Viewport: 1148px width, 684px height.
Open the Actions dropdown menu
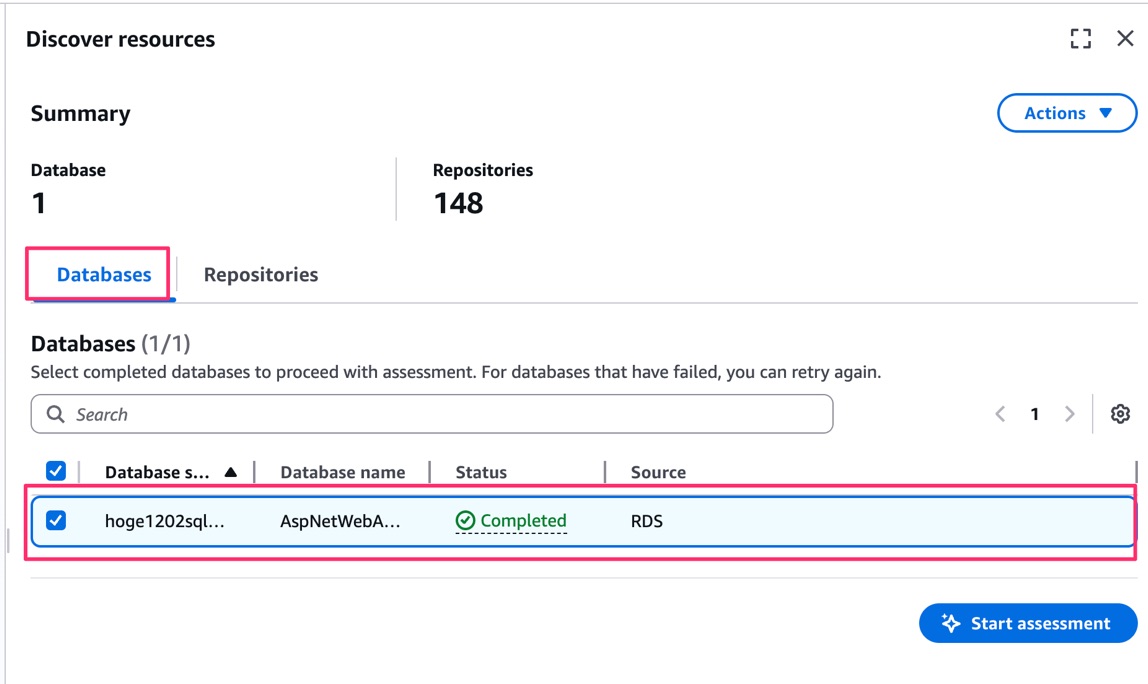click(1067, 113)
